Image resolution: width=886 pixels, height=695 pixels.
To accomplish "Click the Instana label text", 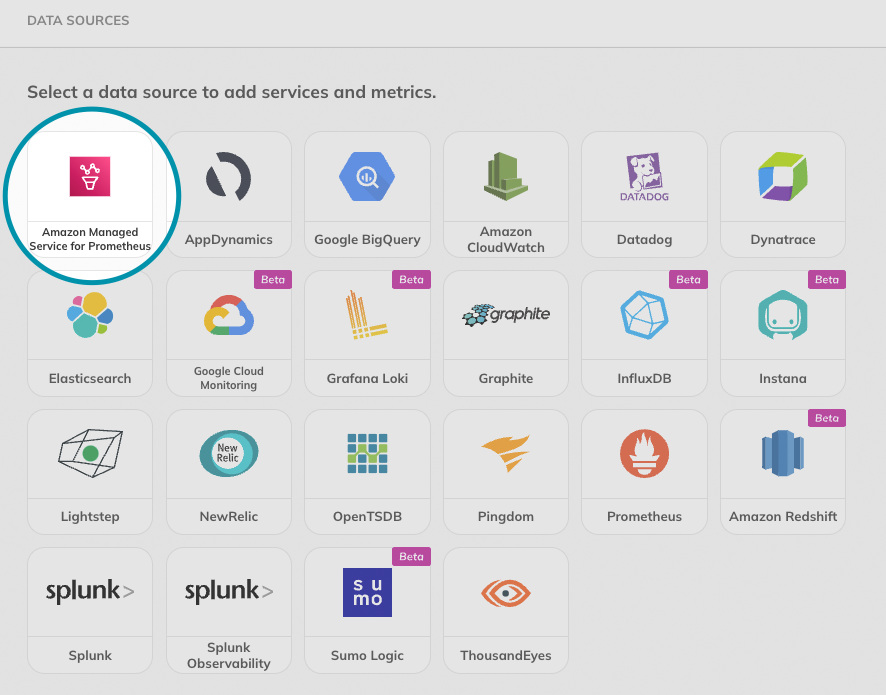I will click(x=783, y=378).
